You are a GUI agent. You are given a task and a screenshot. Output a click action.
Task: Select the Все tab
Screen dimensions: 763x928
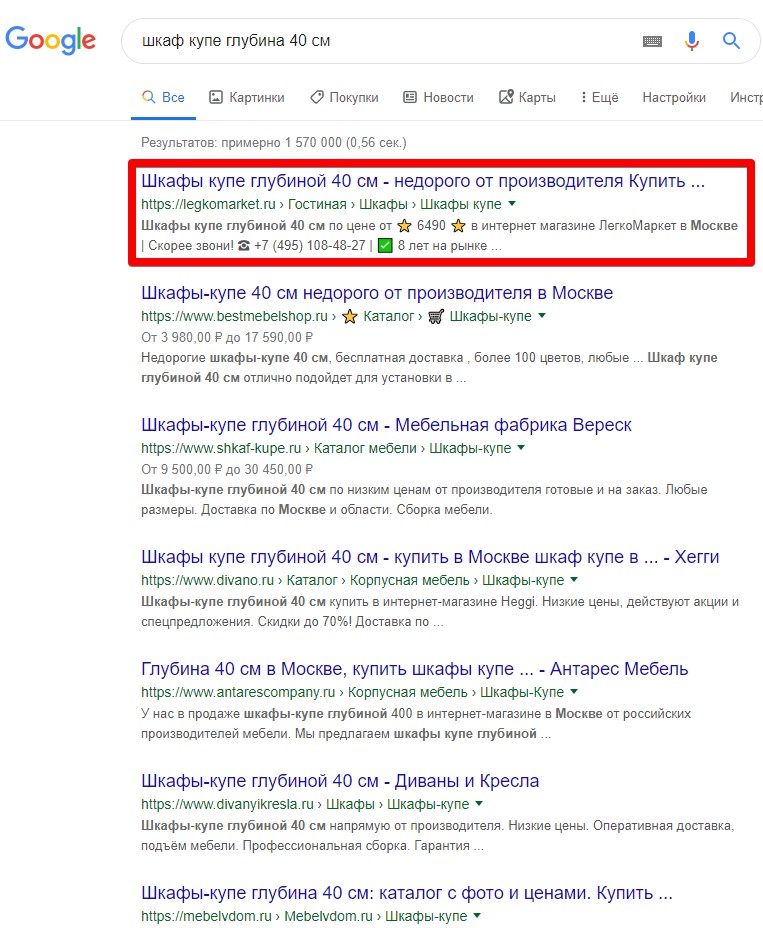(x=163, y=98)
